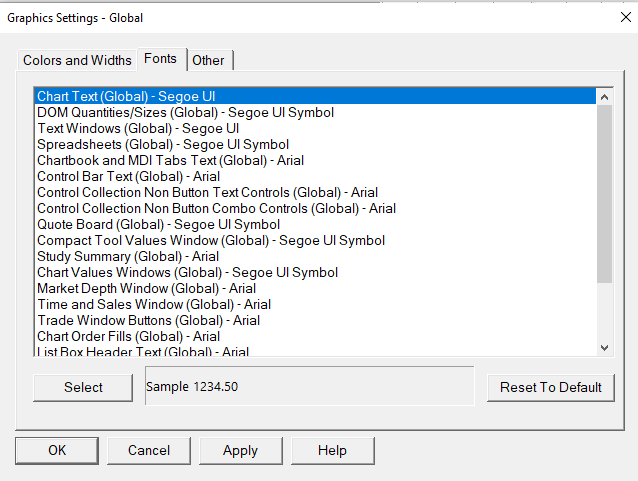
Task: Select the Fonts tab
Action: click(160, 59)
